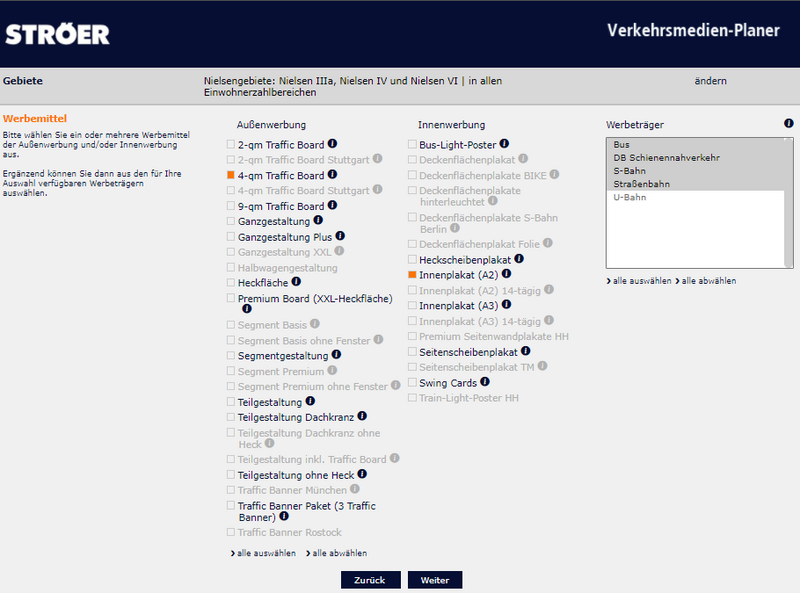800x593 pixels.
Task: Open info icon for 2-qm Traffic Board
Action: click(x=332, y=144)
